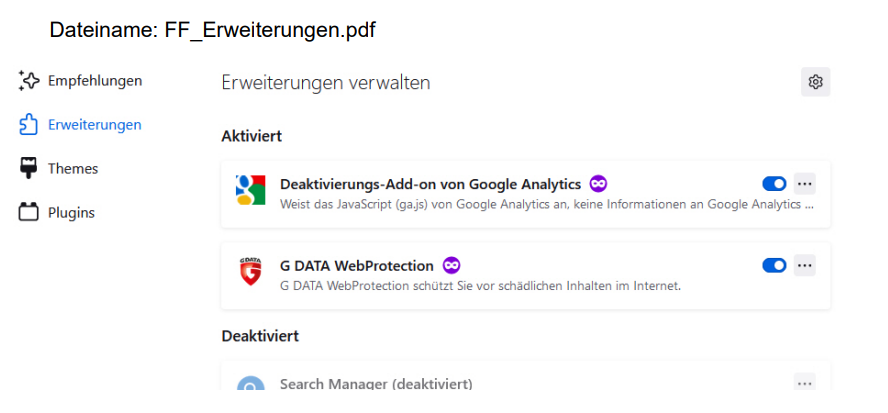The height and width of the screenshot is (413, 888).
Task: Open the three-dot menu for Google Analytics add-on
Action: [805, 184]
